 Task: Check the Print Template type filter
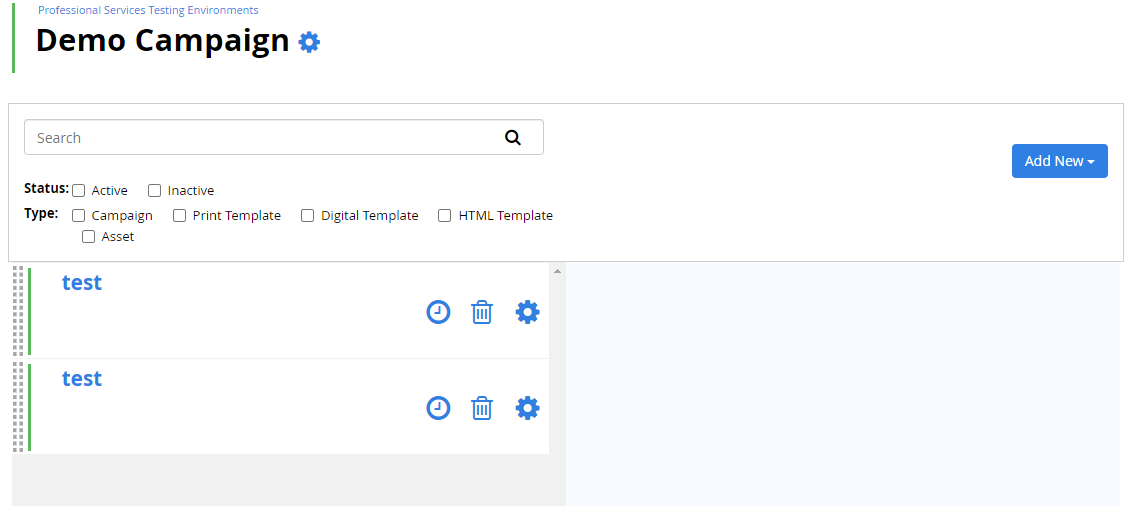[x=179, y=216]
